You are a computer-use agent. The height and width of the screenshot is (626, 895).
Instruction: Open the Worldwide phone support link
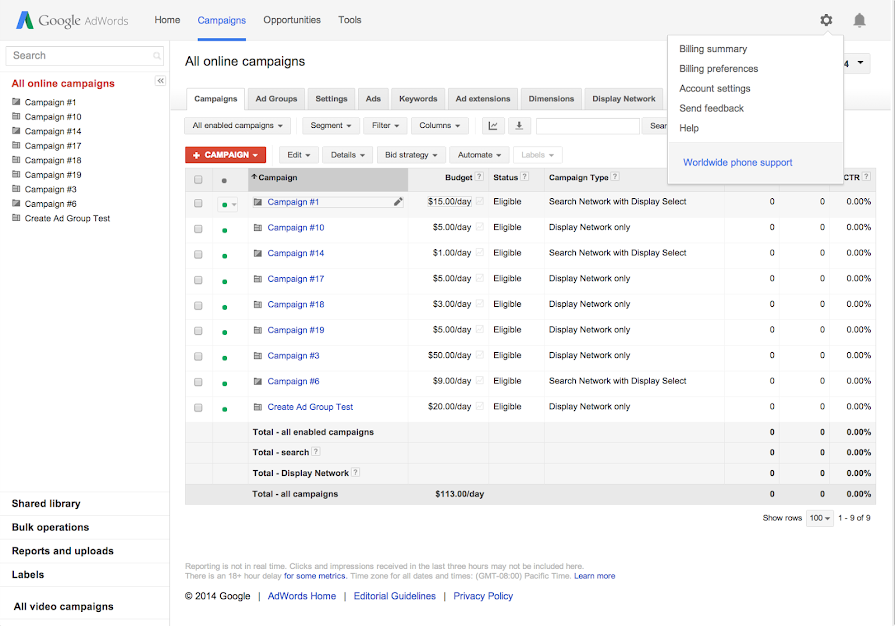[737, 162]
